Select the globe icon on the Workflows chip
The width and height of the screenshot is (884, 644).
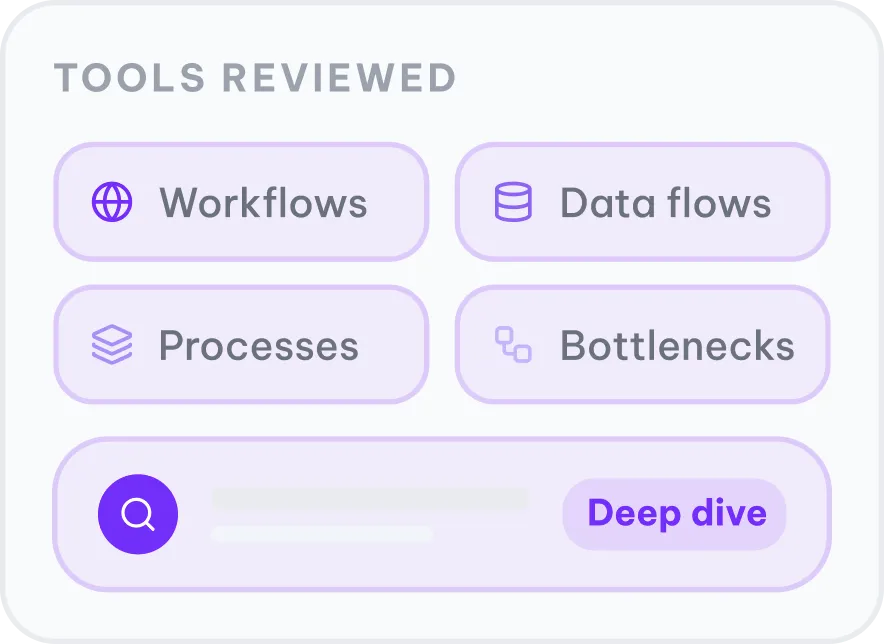coord(112,202)
